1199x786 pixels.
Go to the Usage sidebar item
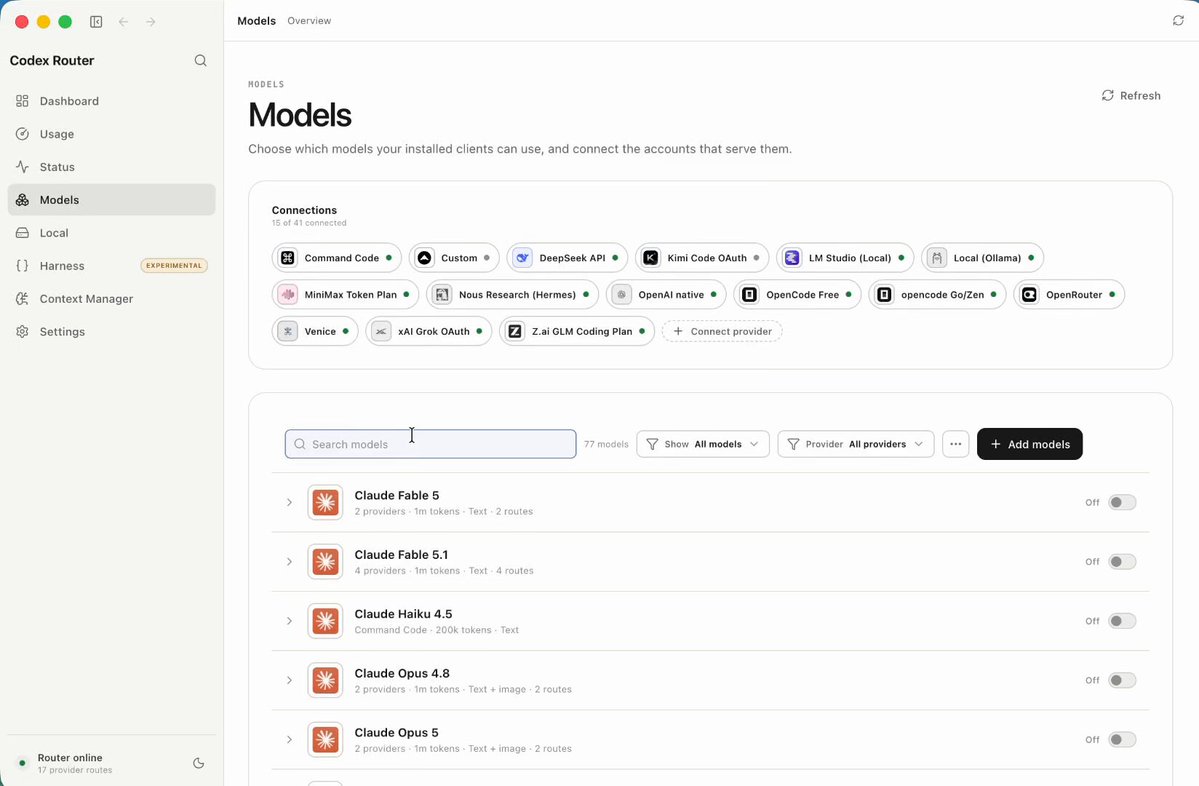112,134
